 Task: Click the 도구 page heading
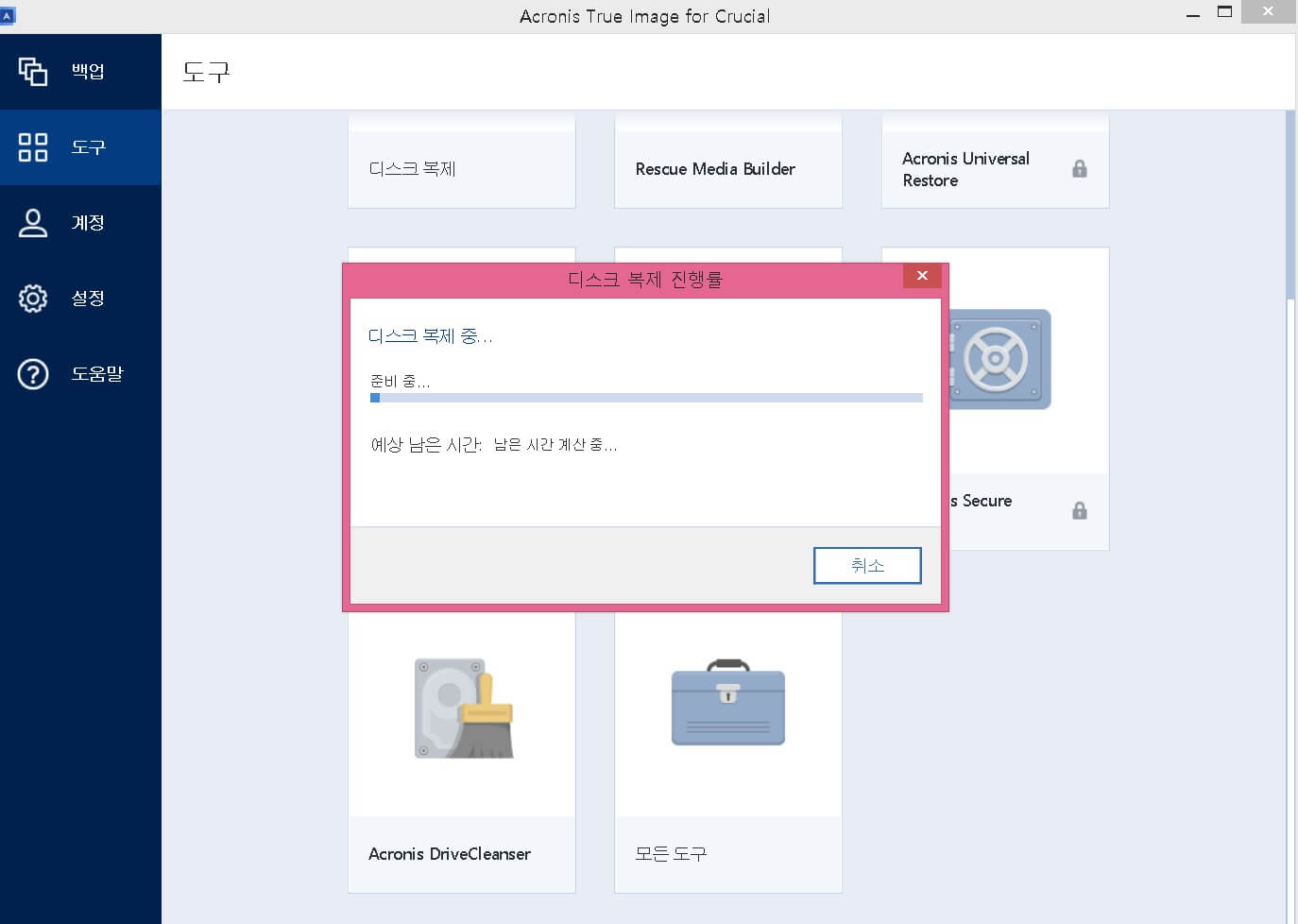point(206,72)
